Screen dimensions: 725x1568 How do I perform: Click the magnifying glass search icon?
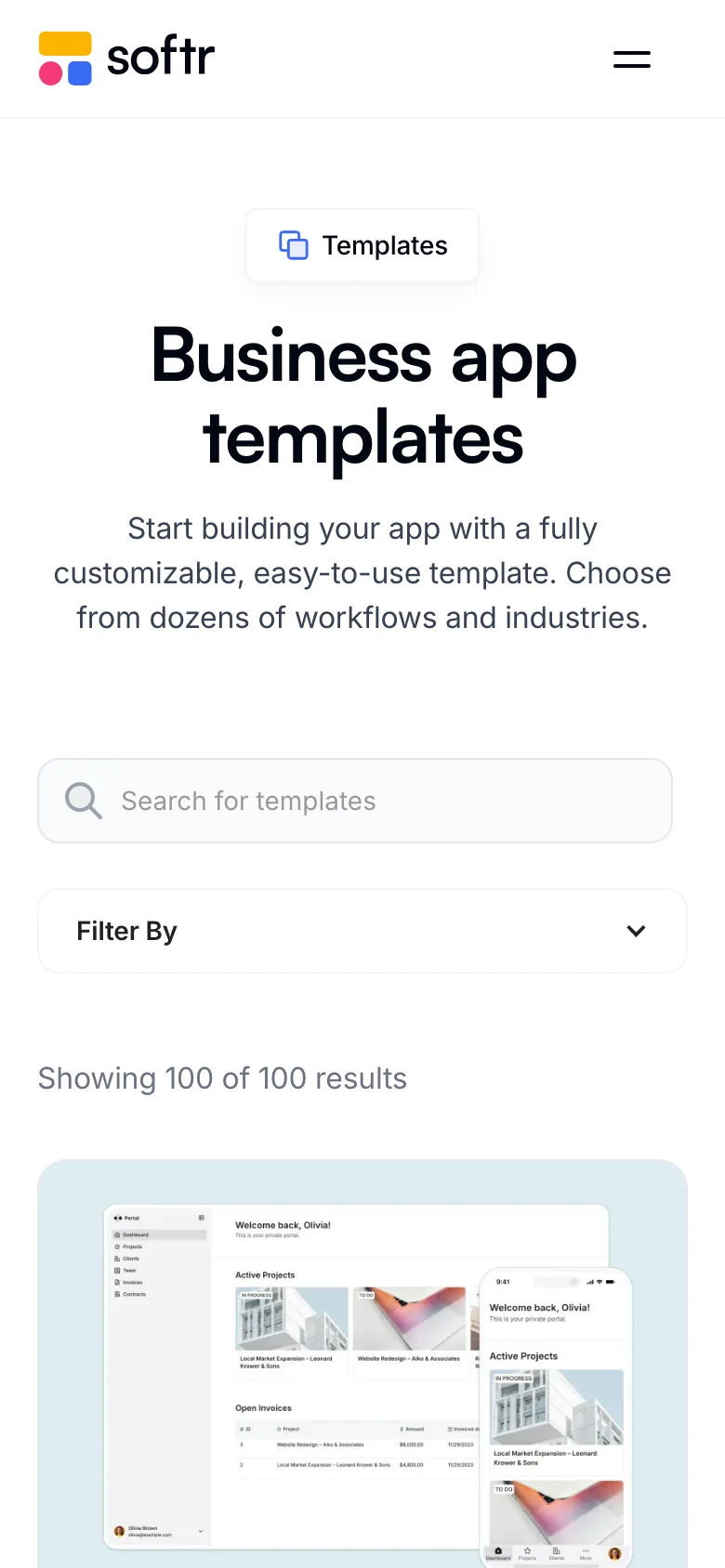point(82,800)
